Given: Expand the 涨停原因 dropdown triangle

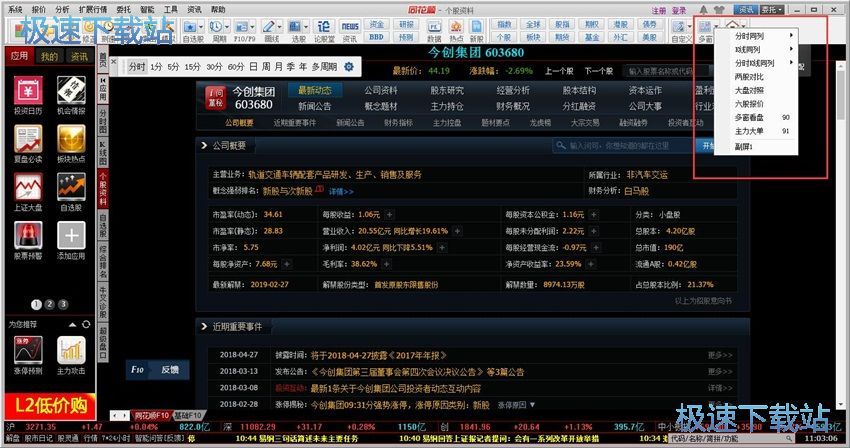Looking at the screenshot, I should pos(532,405).
